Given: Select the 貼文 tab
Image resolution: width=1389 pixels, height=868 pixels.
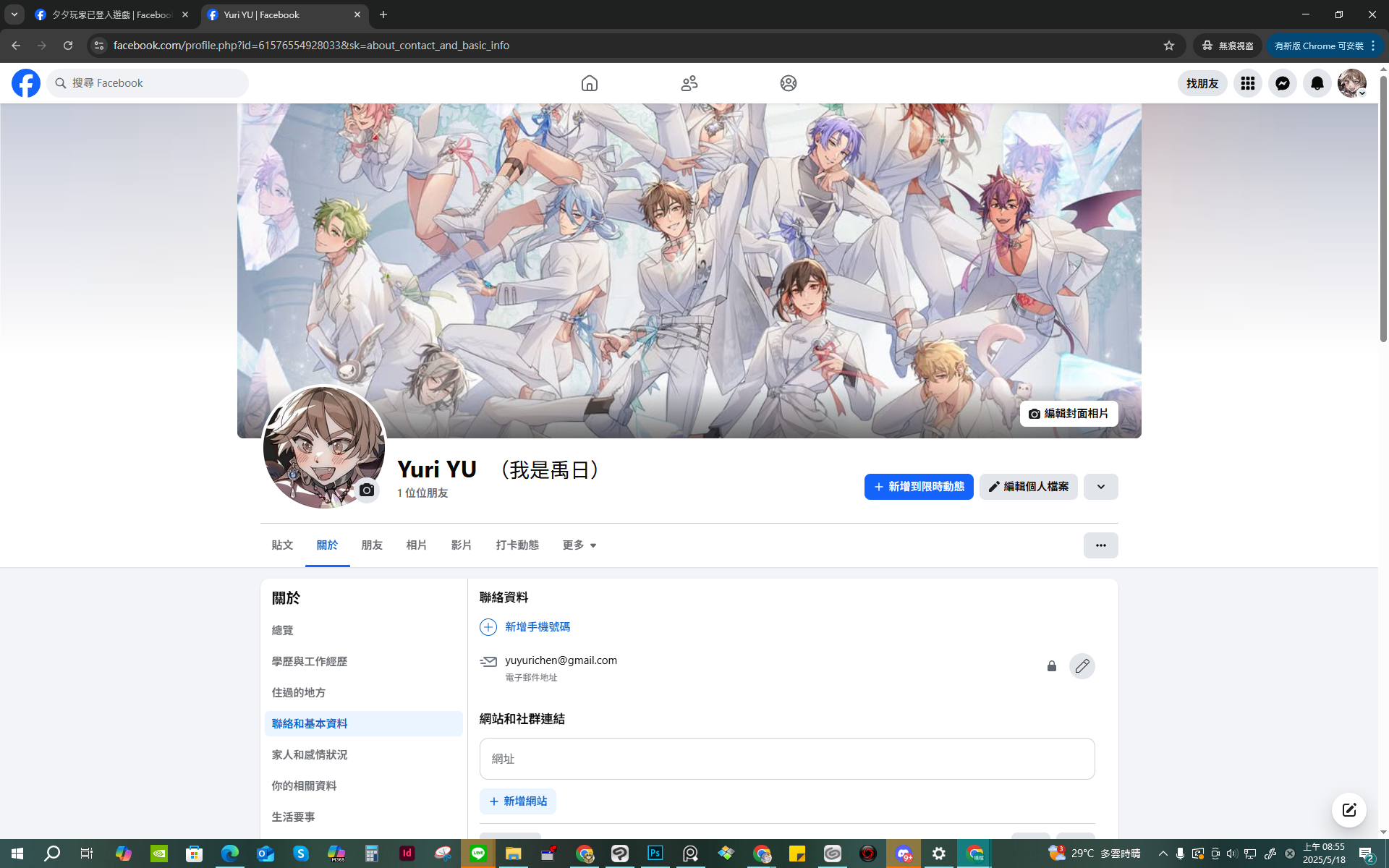Looking at the screenshot, I should [x=282, y=545].
